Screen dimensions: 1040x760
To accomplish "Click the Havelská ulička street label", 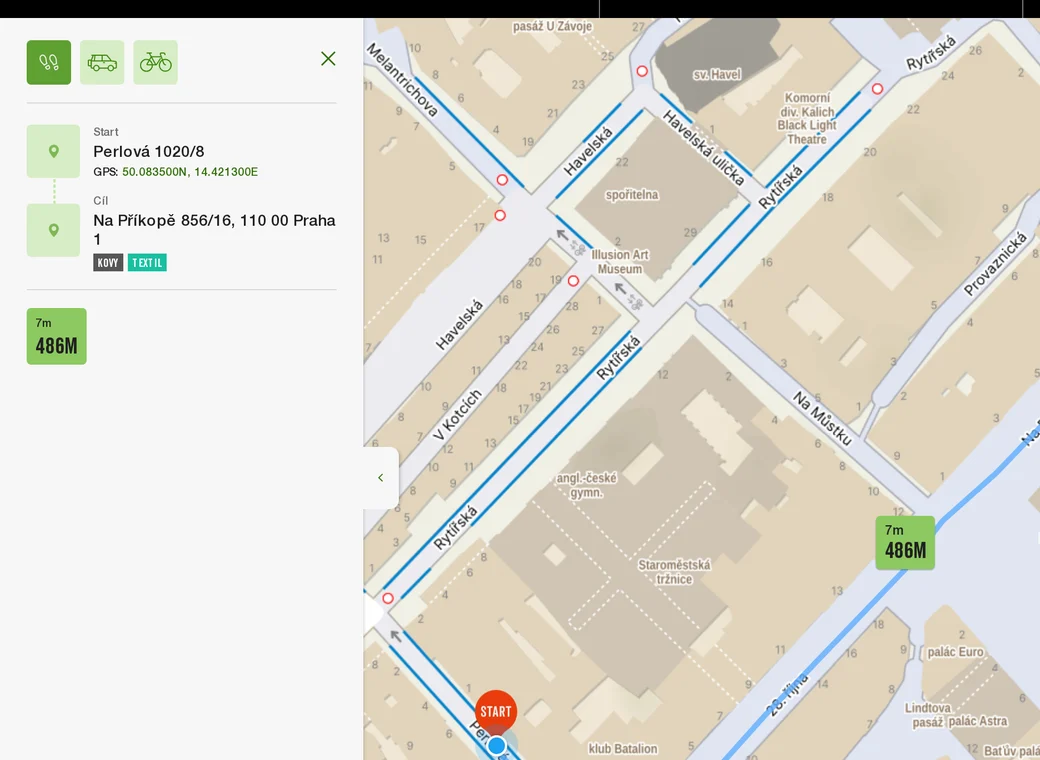I will [x=704, y=149].
